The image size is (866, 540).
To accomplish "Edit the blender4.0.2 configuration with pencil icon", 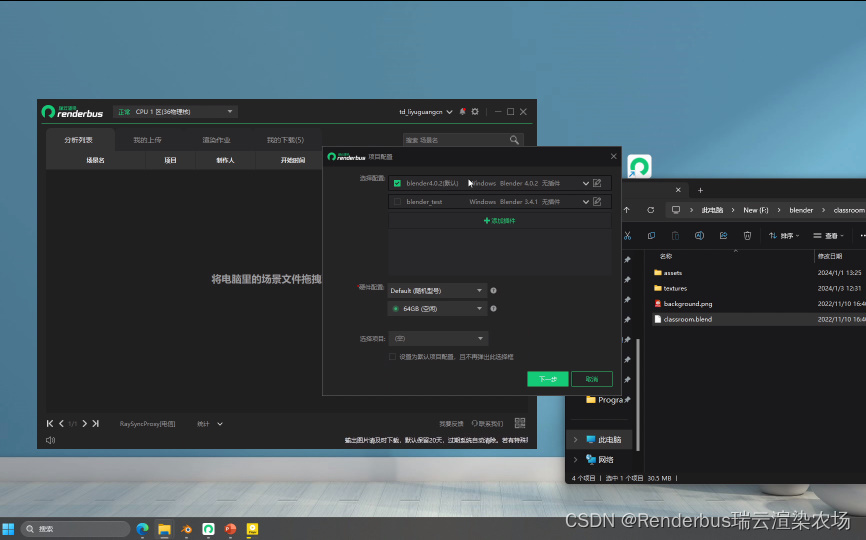I will 597,183.
